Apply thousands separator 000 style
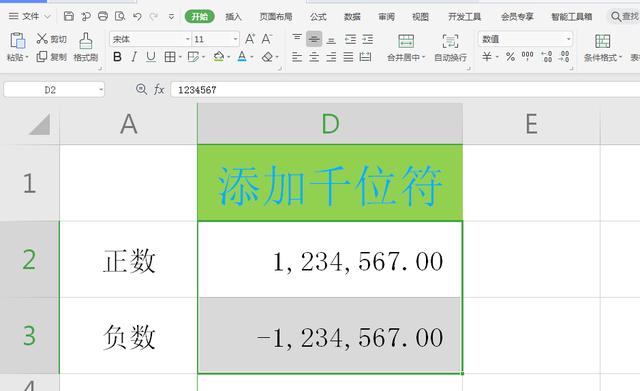The width and height of the screenshot is (640, 391). [x=528, y=56]
